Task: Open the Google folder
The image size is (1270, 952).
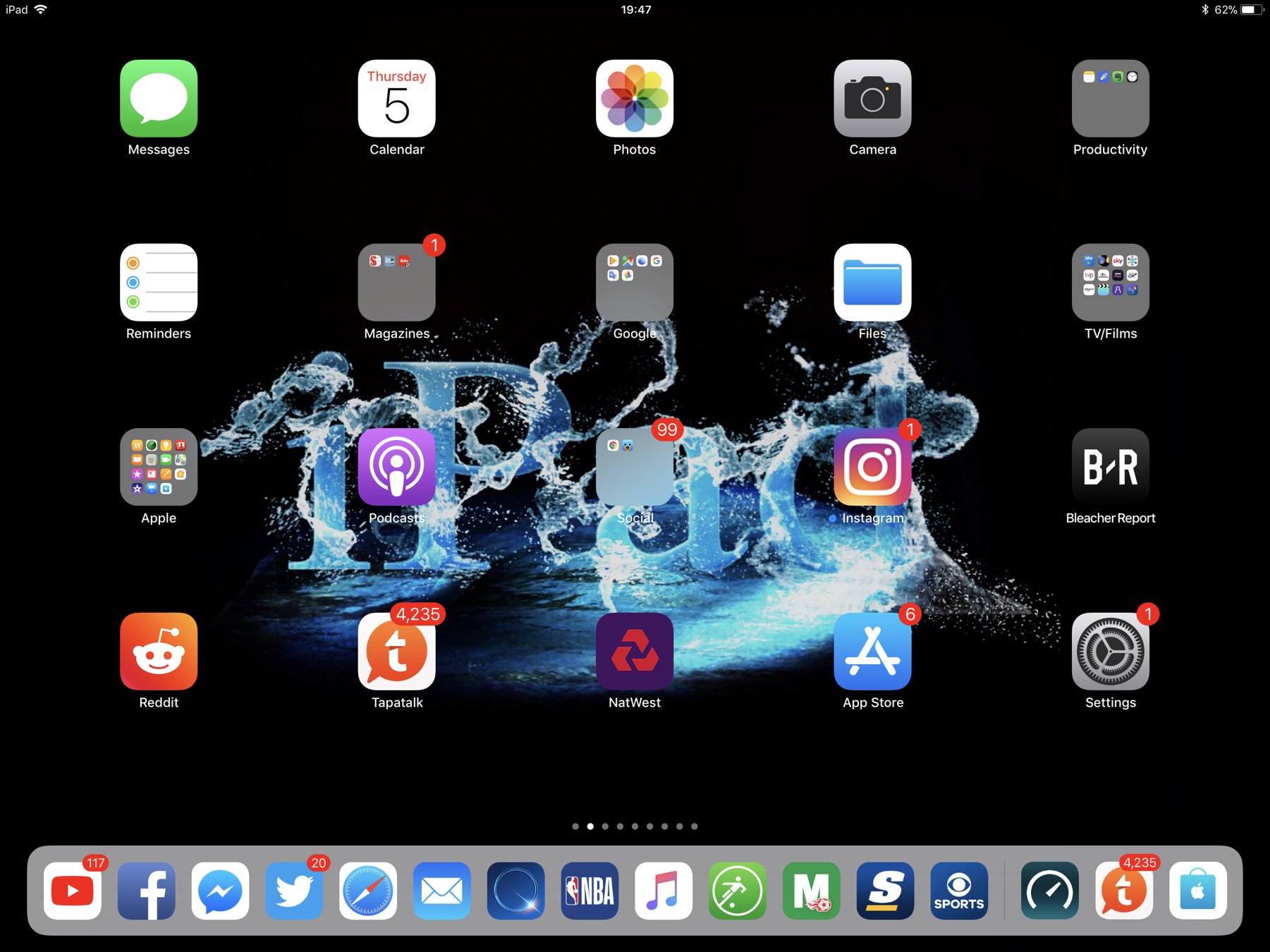Action: coord(635,283)
